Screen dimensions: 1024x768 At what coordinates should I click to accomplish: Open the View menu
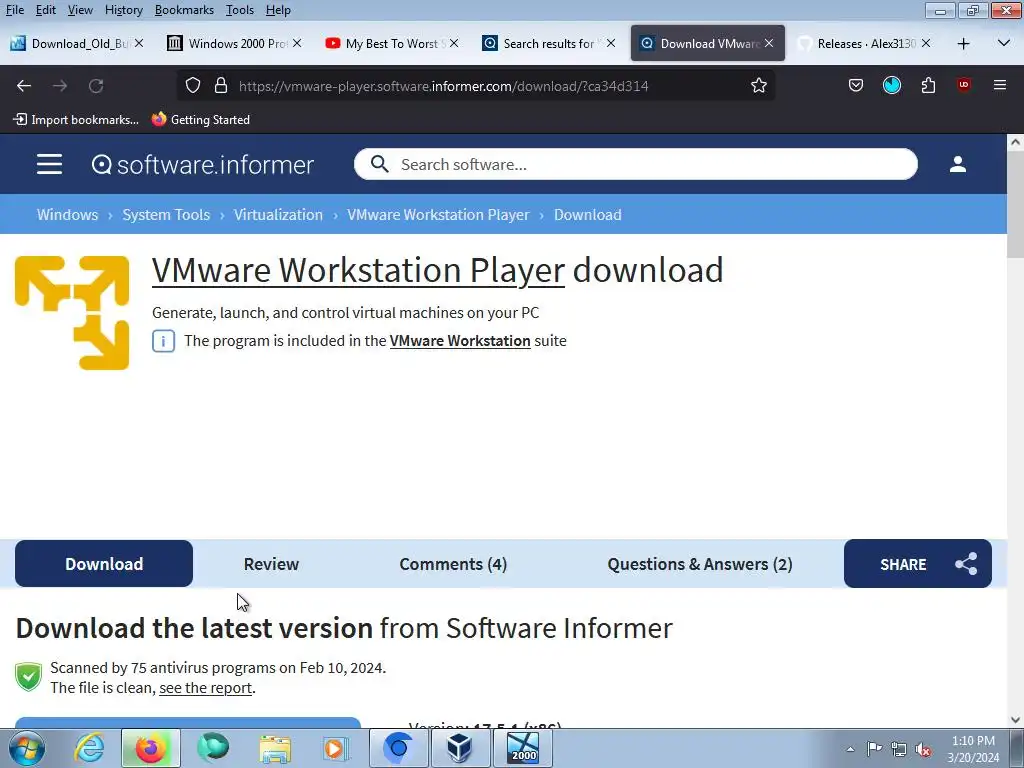[80, 10]
